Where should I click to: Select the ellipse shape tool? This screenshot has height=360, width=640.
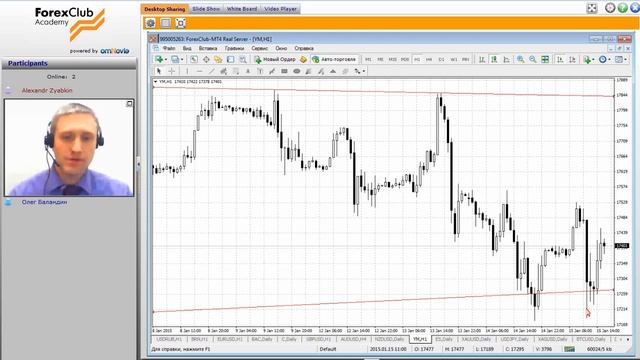pos(297,71)
